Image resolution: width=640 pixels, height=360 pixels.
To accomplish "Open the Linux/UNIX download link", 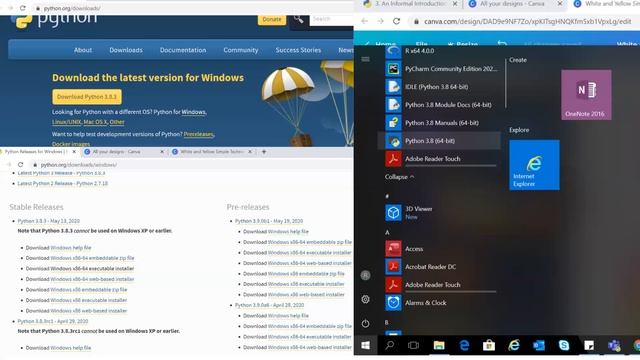I will [67, 122].
